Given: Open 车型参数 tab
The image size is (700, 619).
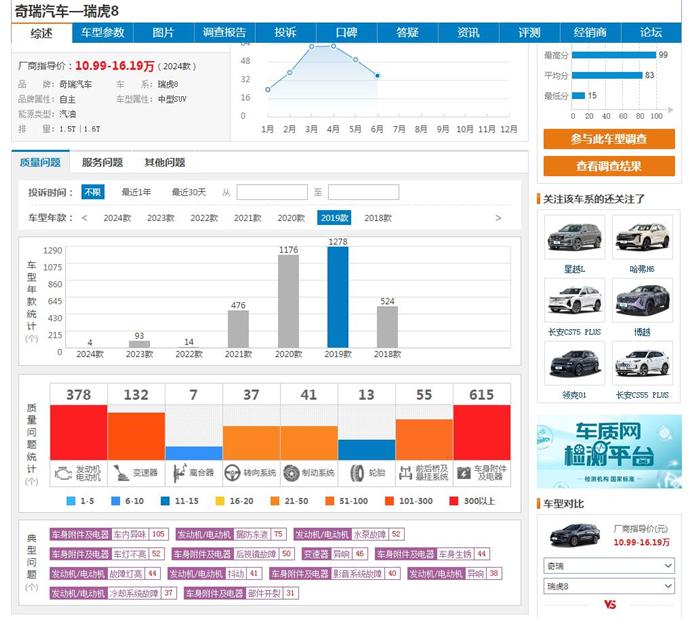Looking at the screenshot, I should [x=102, y=33].
